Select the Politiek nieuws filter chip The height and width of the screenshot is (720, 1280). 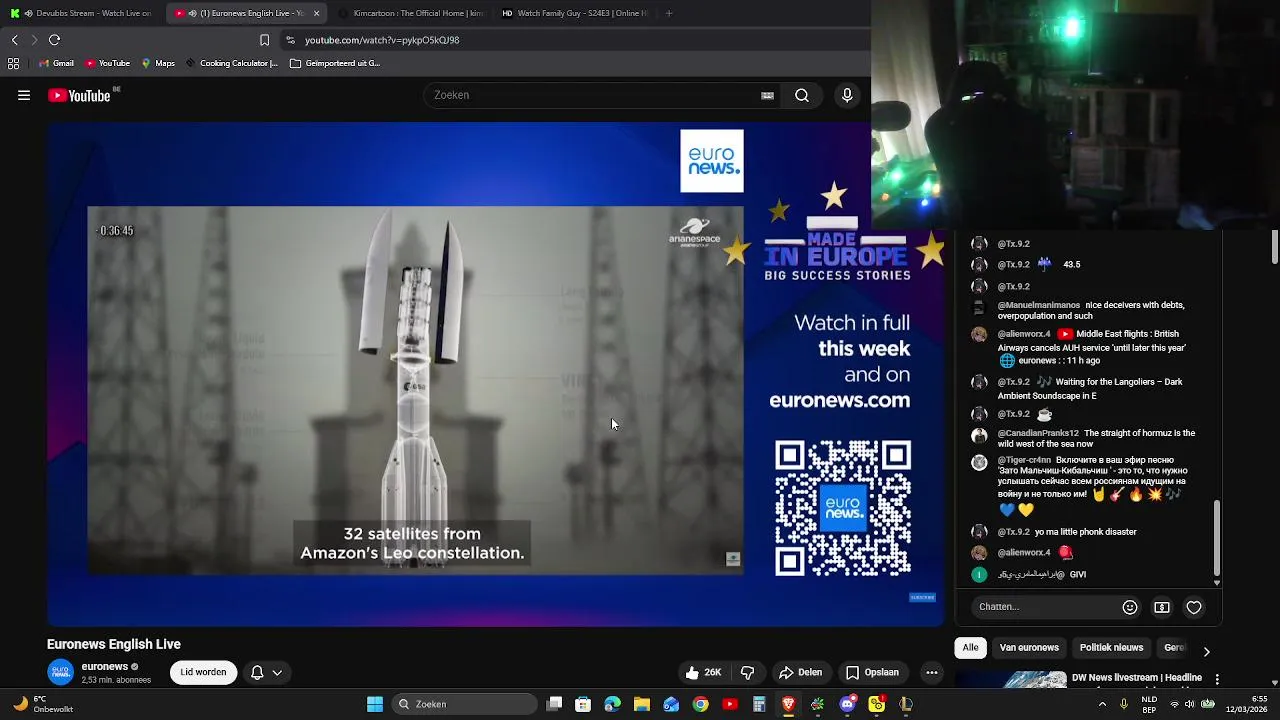pyautogui.click(x=1111, y=648)
